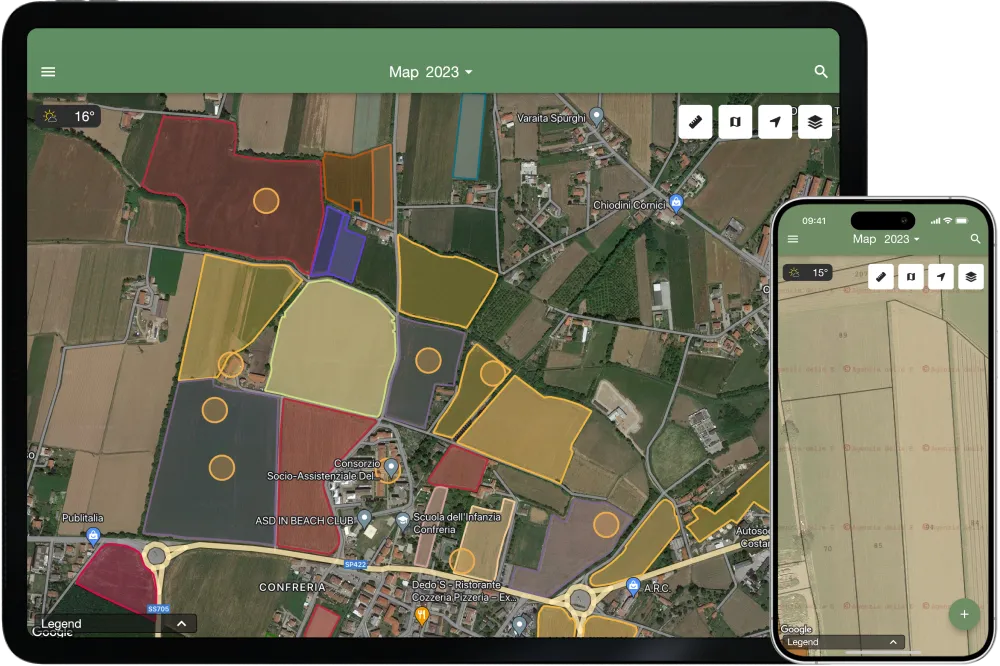The image size is (1000, 666).
Task: Open the hamburger menu on the phone
Action: (793, 239)
